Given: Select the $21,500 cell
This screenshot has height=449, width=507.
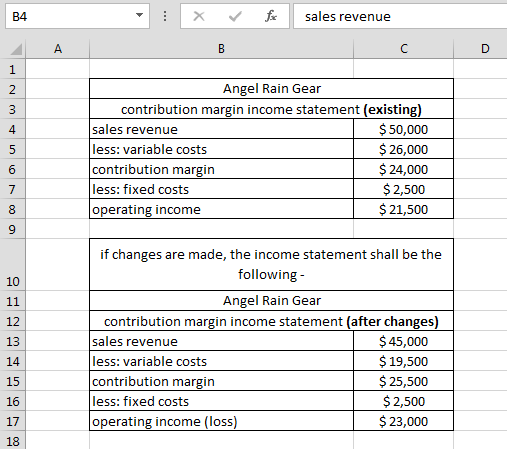Looking at the screenshot, I should tap(403, 209).
